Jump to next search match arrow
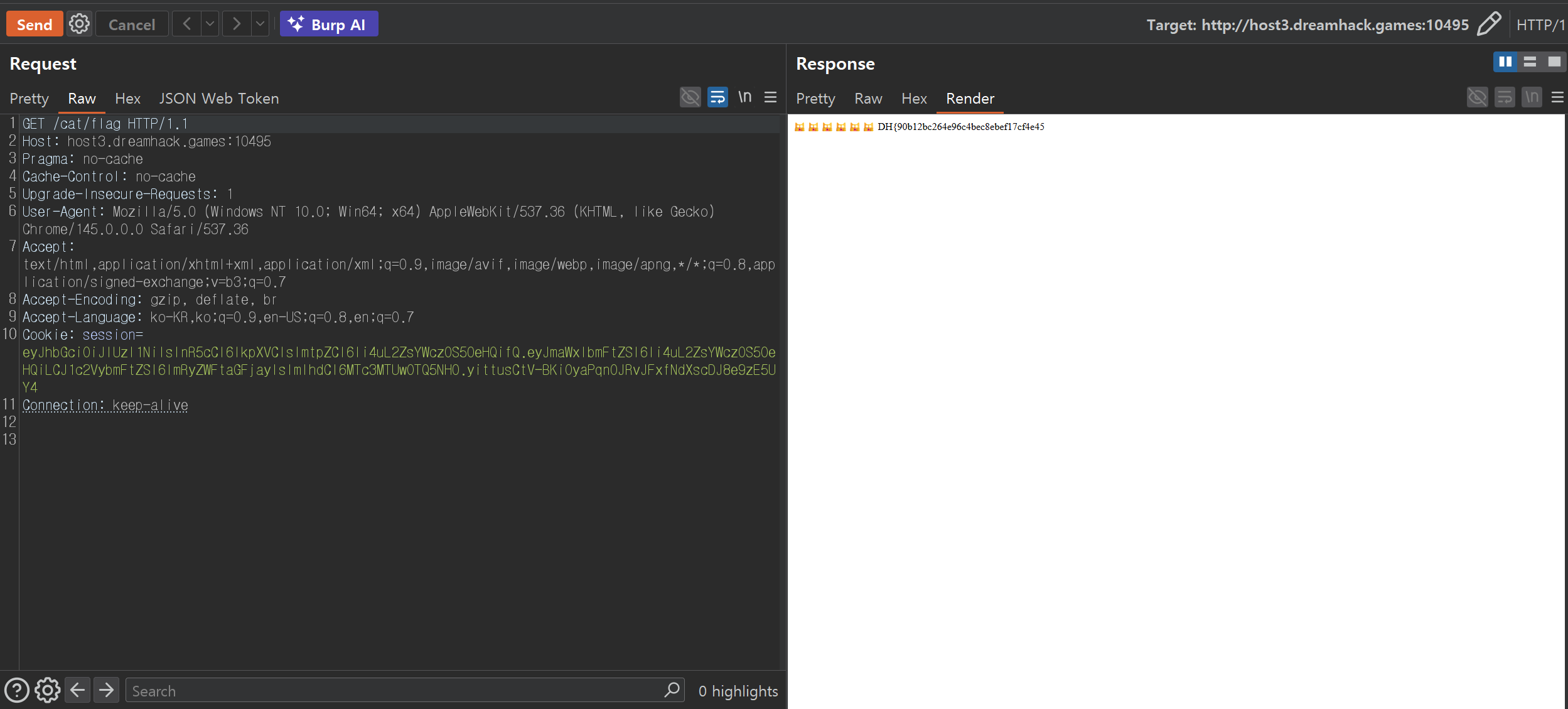The image size is (1568, 709). click(x=107, y=691)
